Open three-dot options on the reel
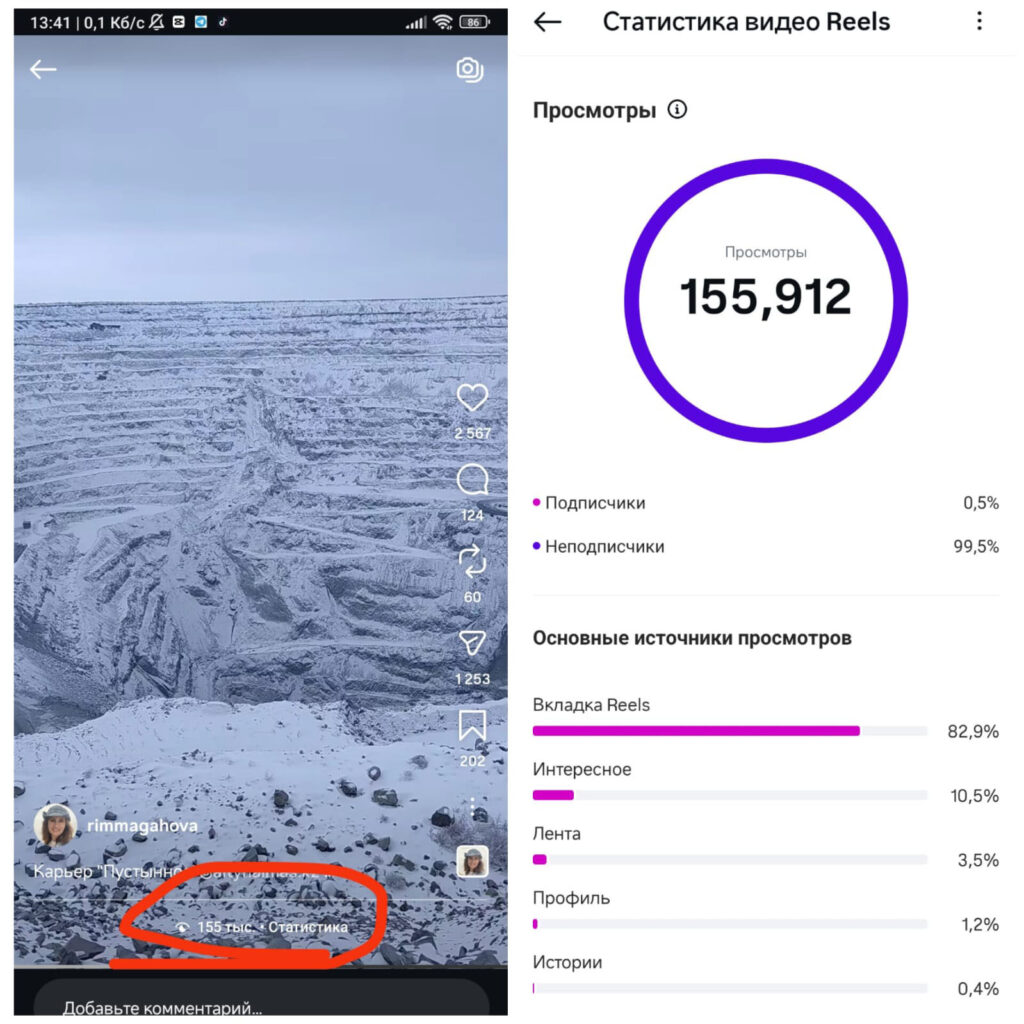Image resolution: width=1024 pixels, height=1024 pixels. pos(472,808)
